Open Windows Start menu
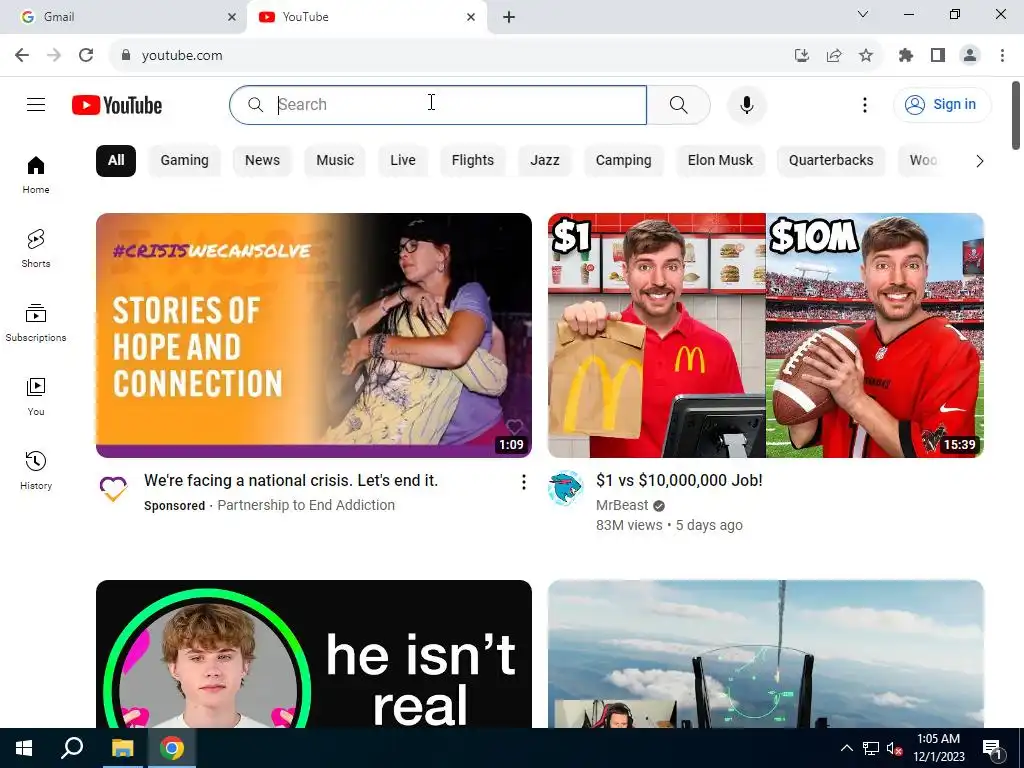 [24, 748]
